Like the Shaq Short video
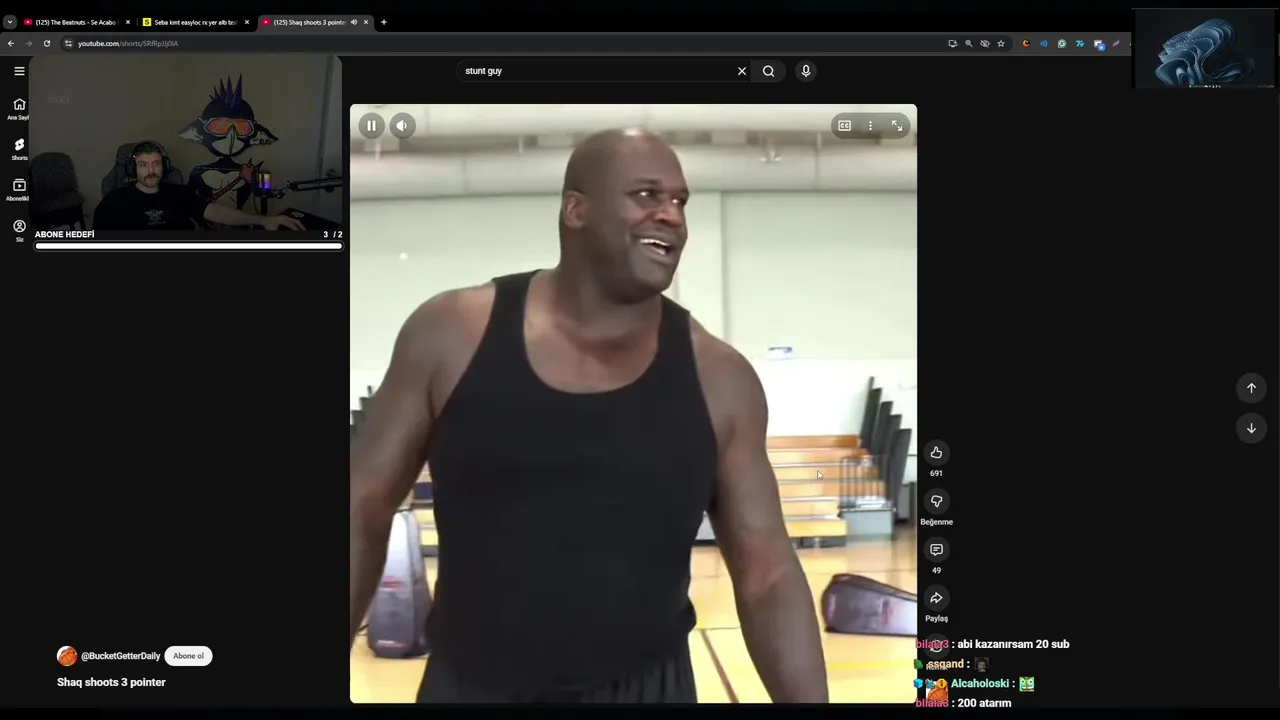The height and width of the screenshot is (720, 1280). 936,452
